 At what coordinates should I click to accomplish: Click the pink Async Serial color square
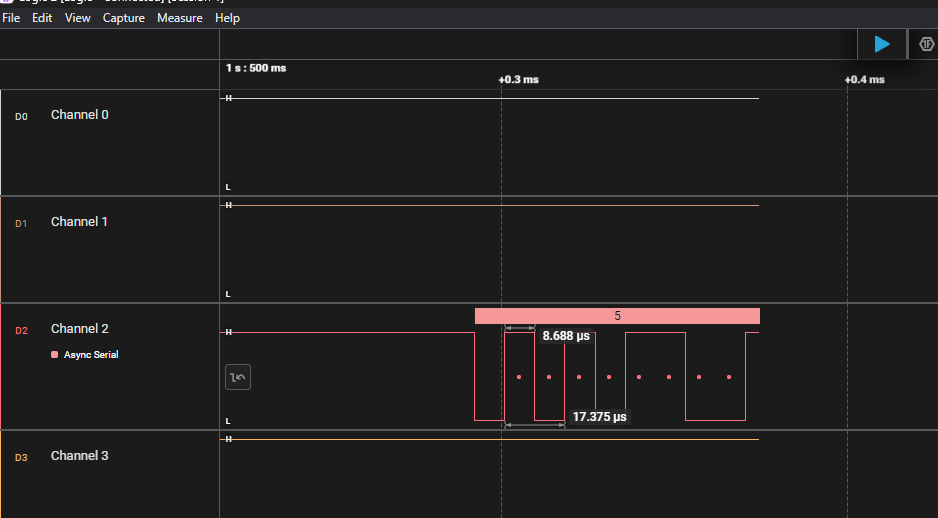[54, 355]
